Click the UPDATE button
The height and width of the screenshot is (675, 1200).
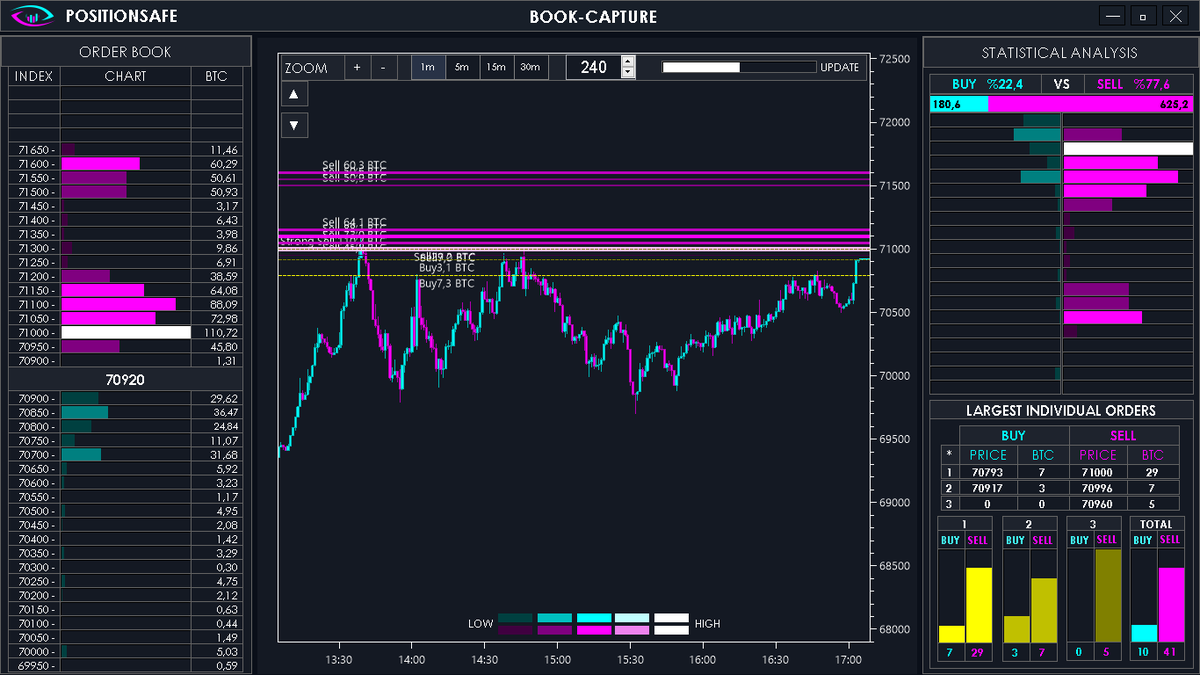839,67
